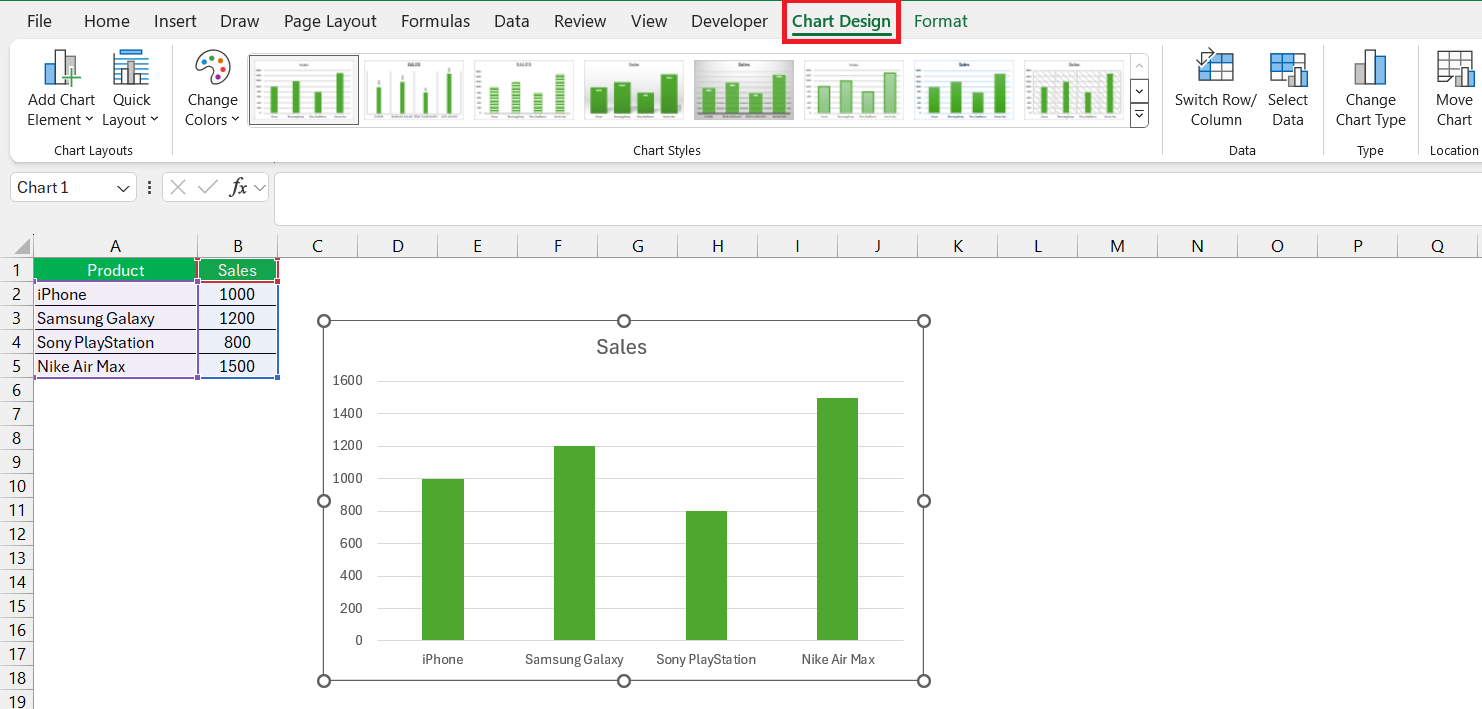This screenshot has height=709, width=1482.
Task: Select the sixth chart style thumbnail
Action: point(854,90)
